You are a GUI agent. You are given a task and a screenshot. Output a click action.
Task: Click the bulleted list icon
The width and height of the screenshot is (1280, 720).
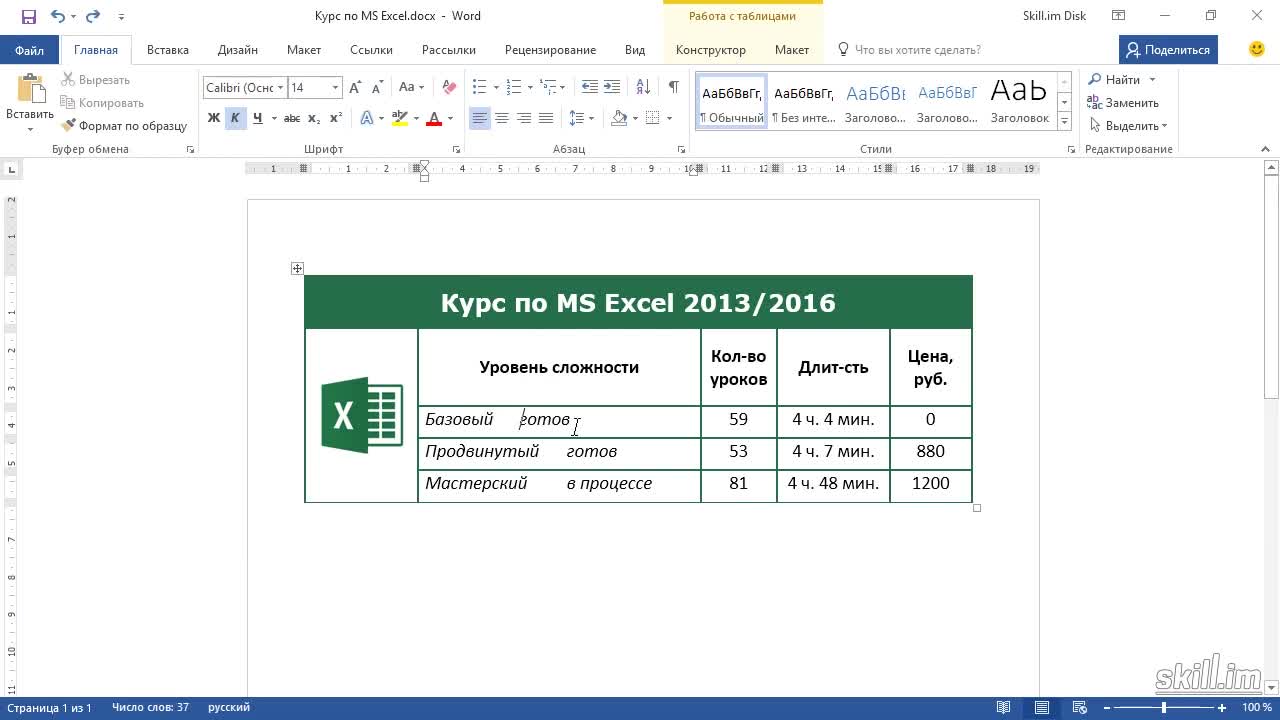(x=479, y=88)
